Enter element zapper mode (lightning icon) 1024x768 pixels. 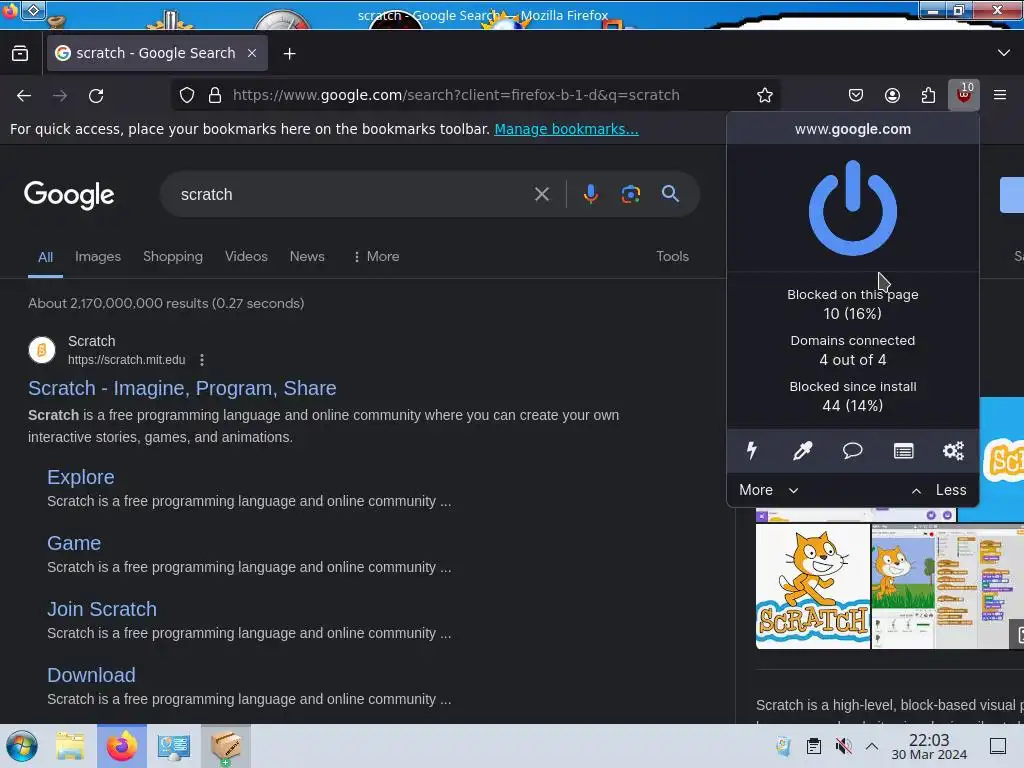[x=752, y=451]
